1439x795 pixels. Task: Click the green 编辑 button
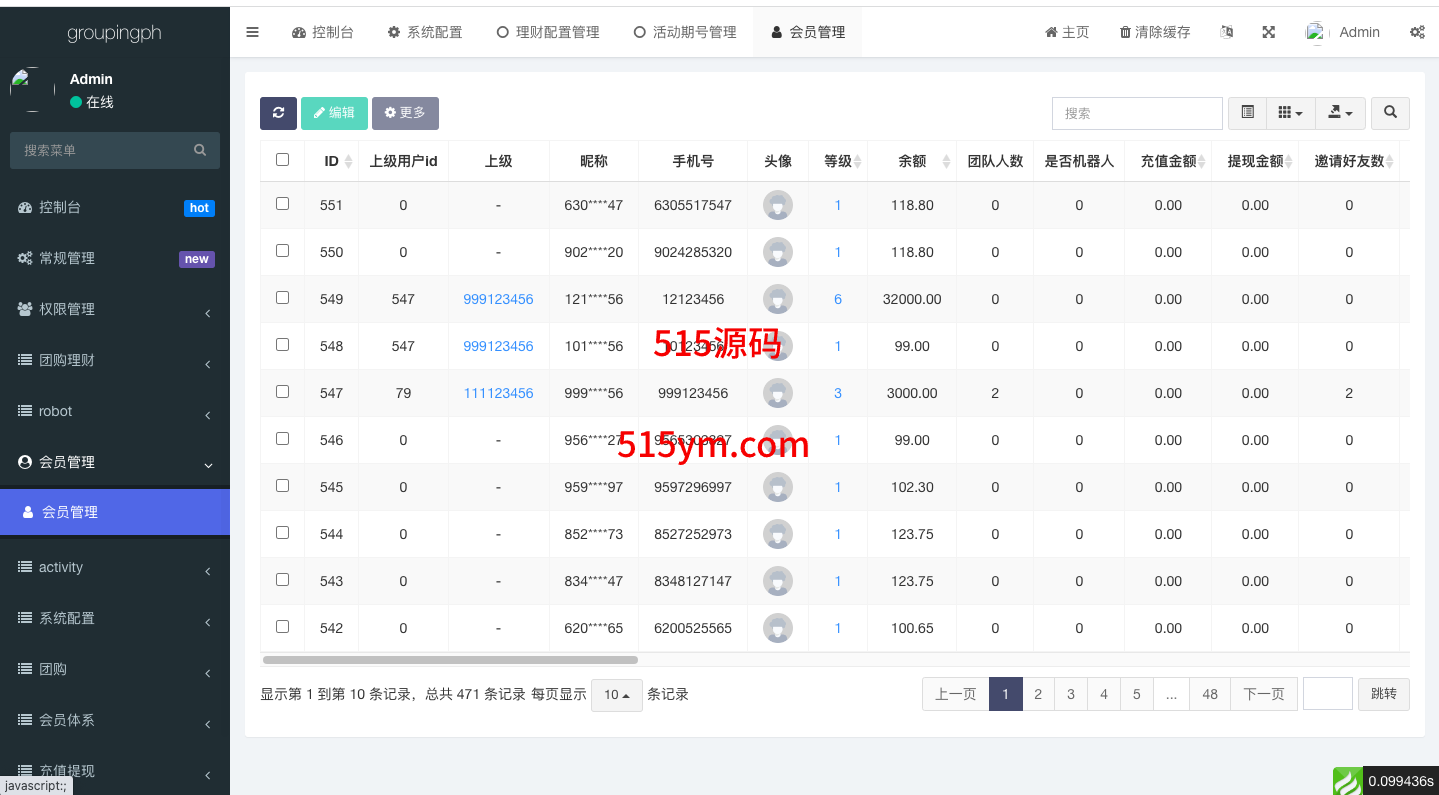(334, 113)
